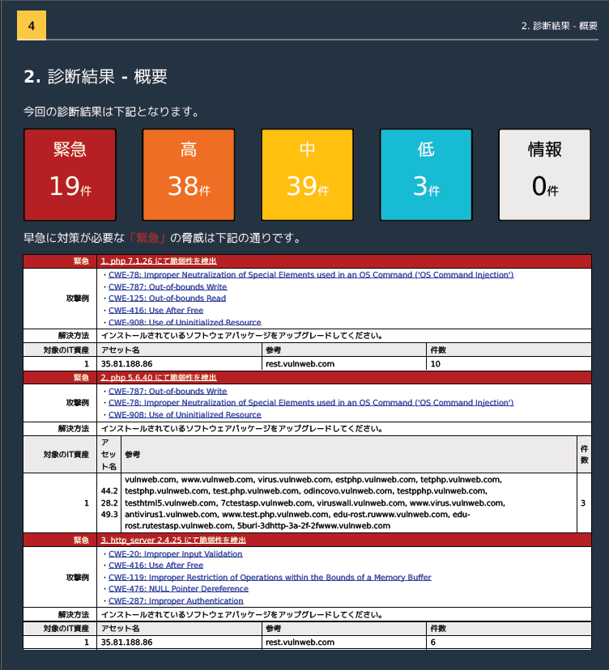Select the orange 高 38件 severity tile
609x670 pixels.
click(x=188, y=174)
